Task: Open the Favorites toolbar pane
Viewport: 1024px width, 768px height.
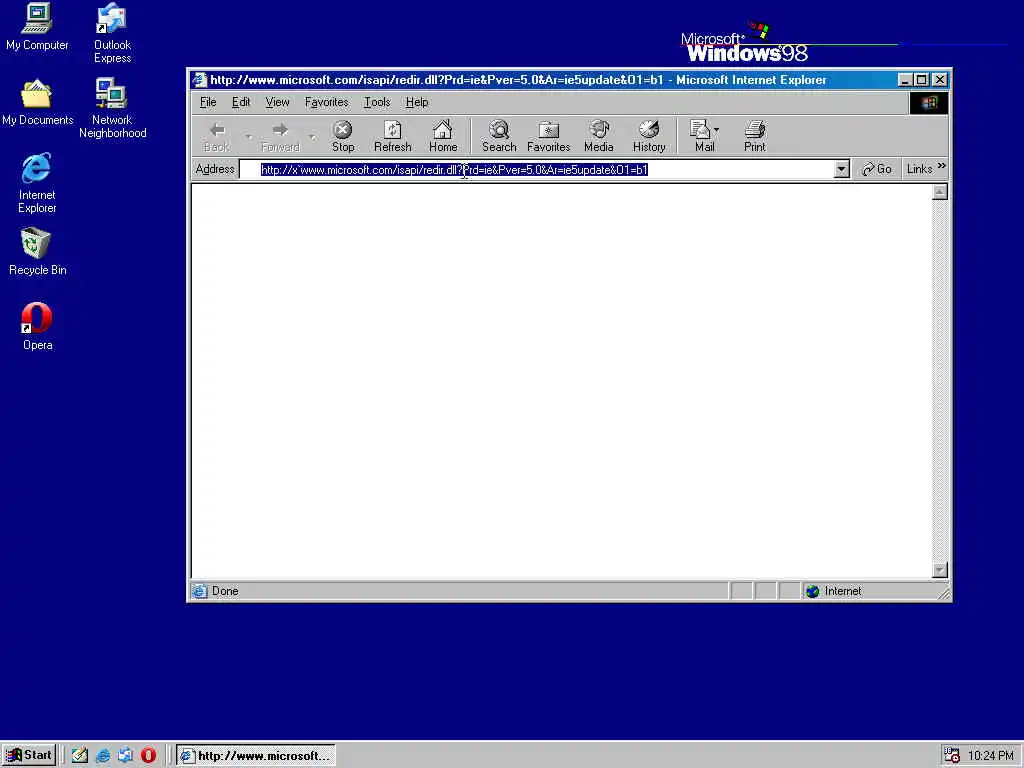Action: (549, 137)
